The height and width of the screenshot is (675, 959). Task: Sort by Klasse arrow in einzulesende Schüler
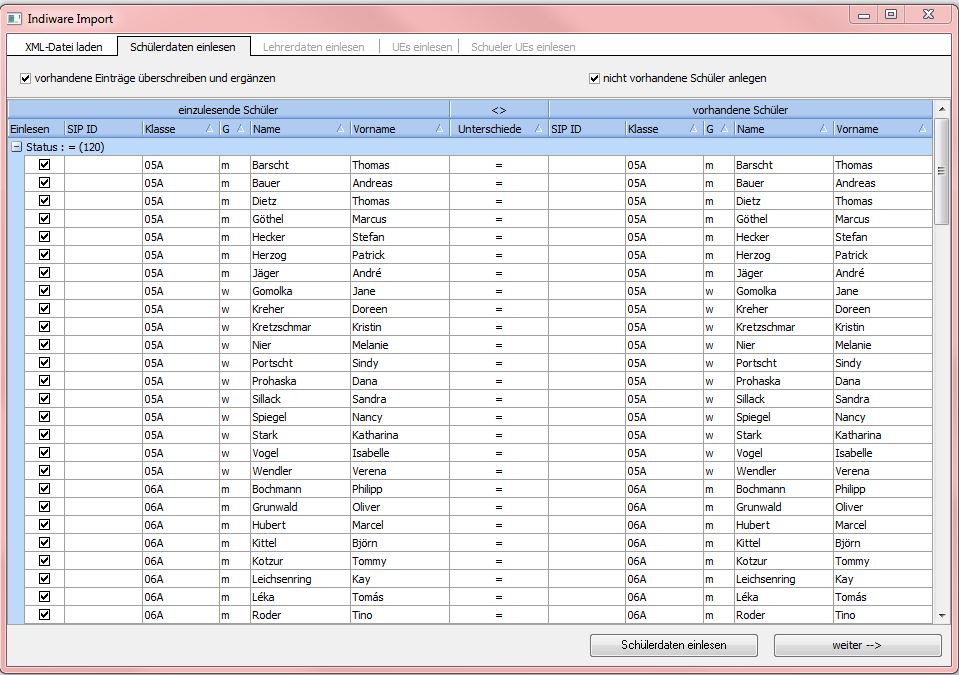click(x=210, y=129)
